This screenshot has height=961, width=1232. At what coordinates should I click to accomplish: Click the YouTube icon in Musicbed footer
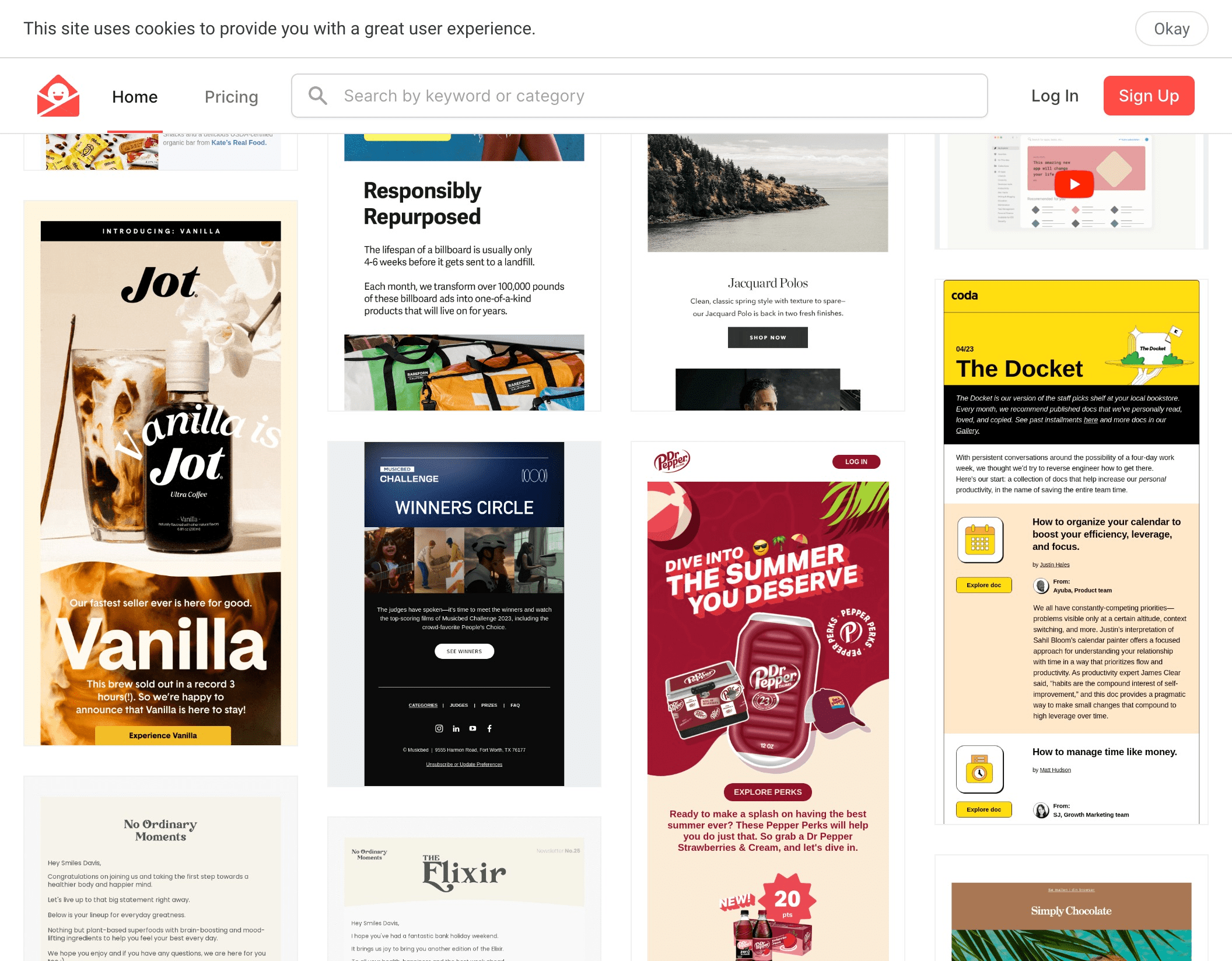(473, 728)
